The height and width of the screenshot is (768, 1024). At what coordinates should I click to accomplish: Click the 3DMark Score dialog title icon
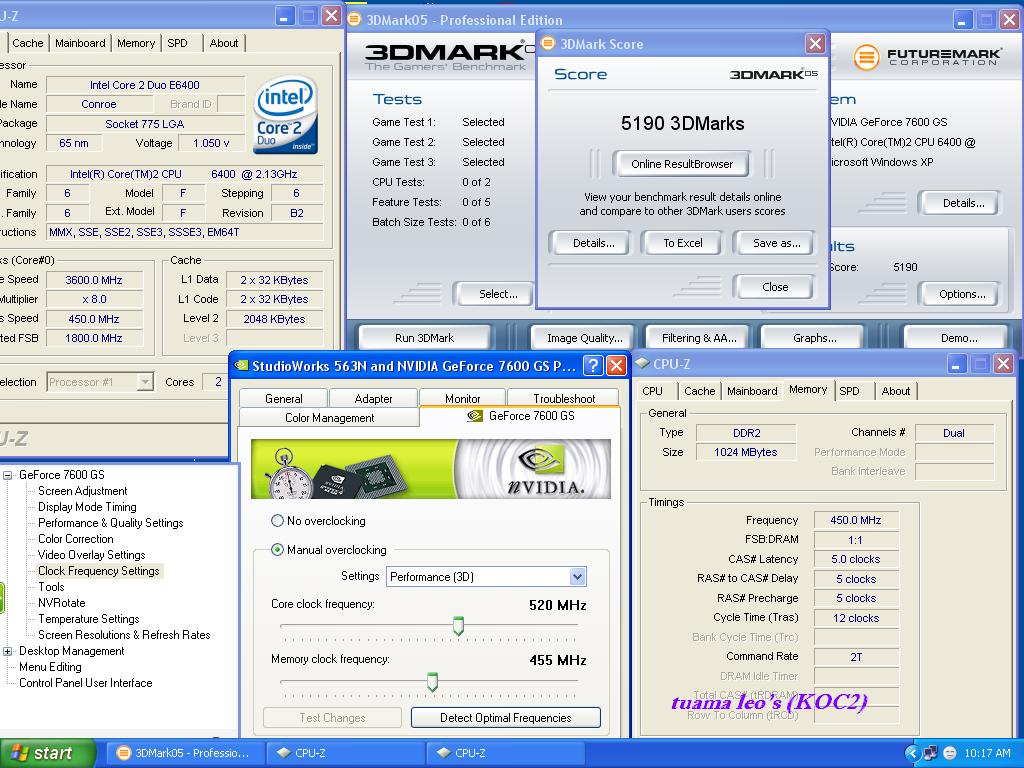(548, 43)
